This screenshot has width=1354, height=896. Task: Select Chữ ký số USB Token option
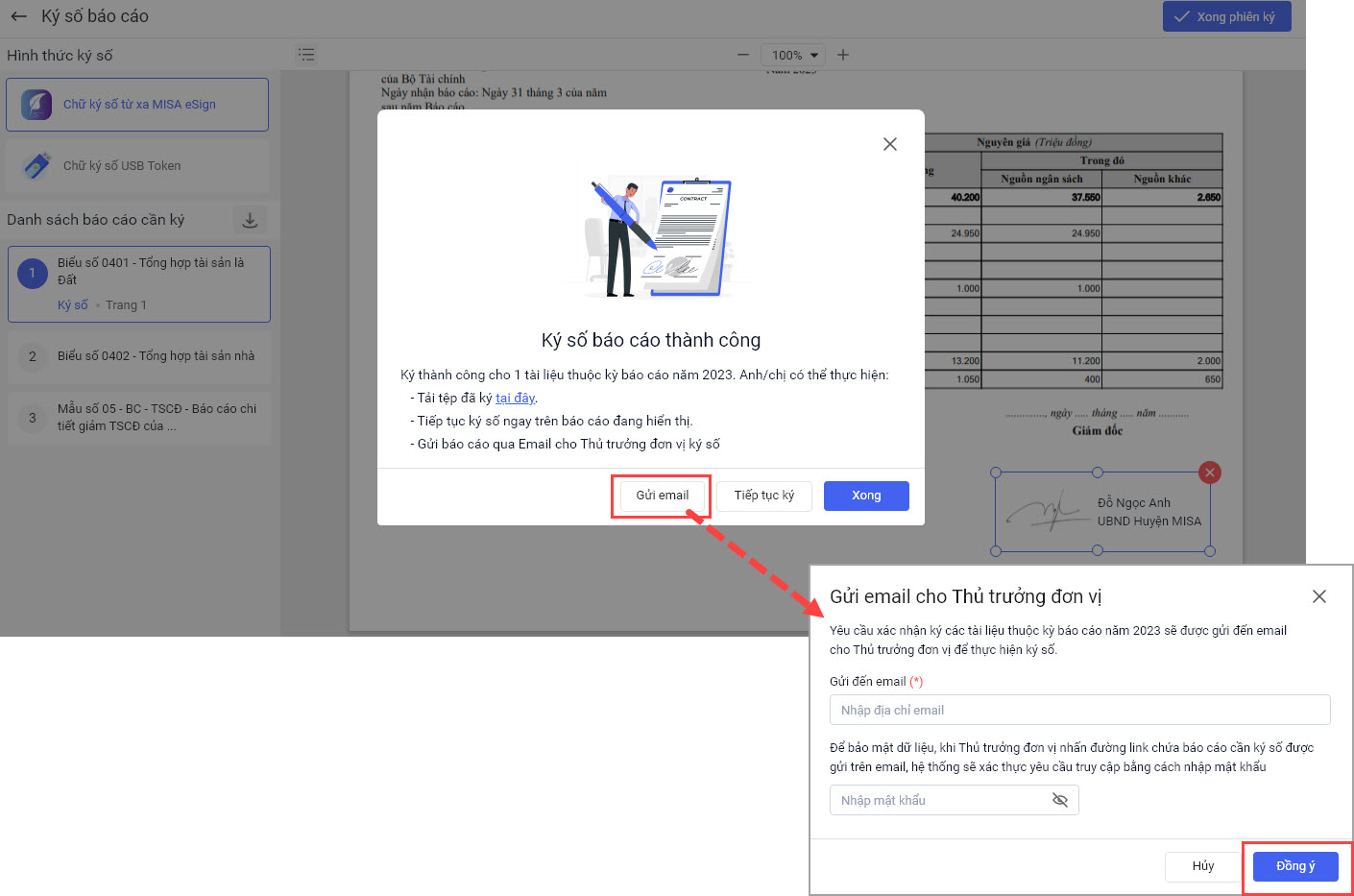pos(137,166)
